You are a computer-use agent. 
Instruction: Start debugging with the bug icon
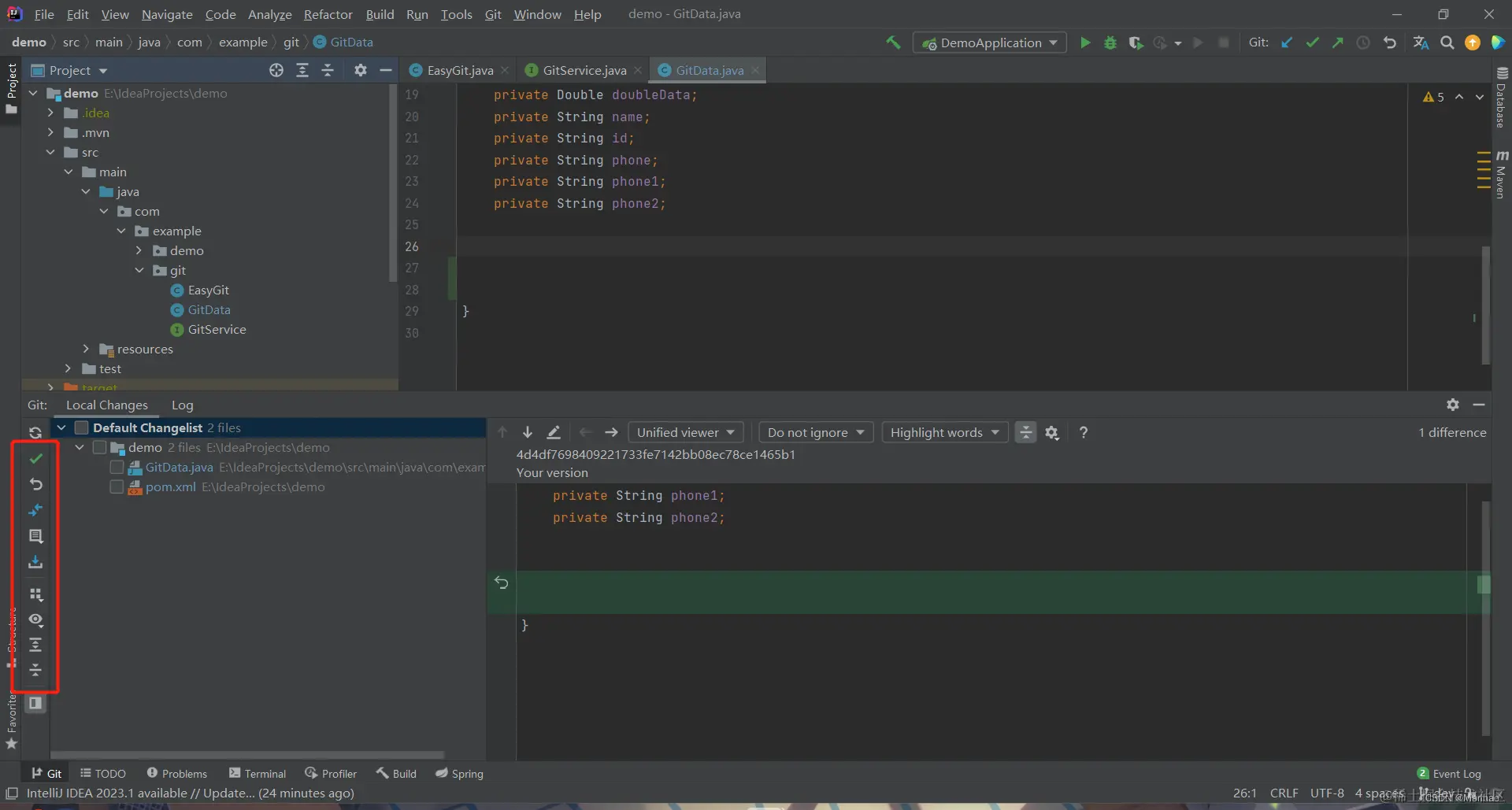[1110, 43]
